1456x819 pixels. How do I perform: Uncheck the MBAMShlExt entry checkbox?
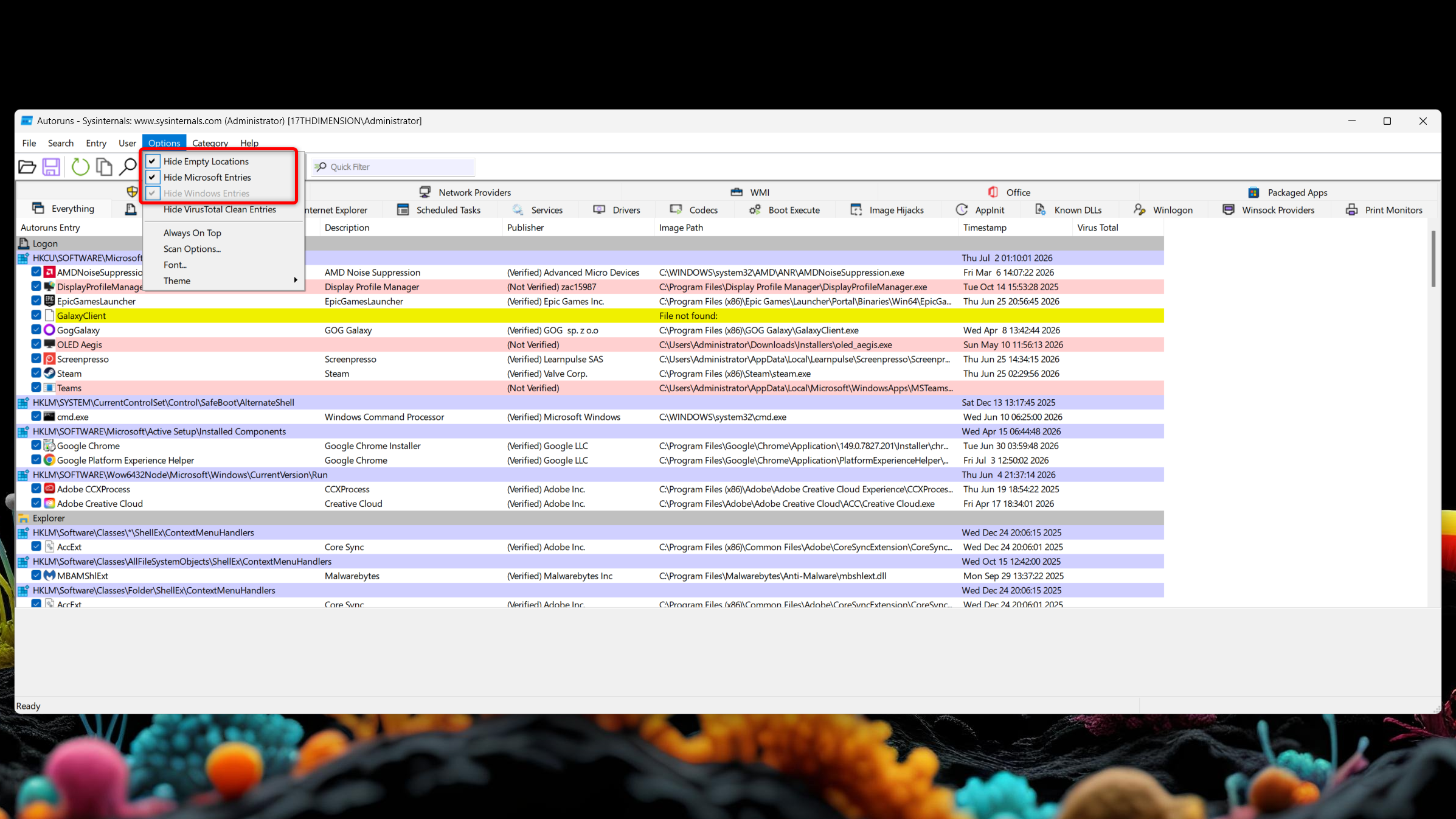pos(36,576)
